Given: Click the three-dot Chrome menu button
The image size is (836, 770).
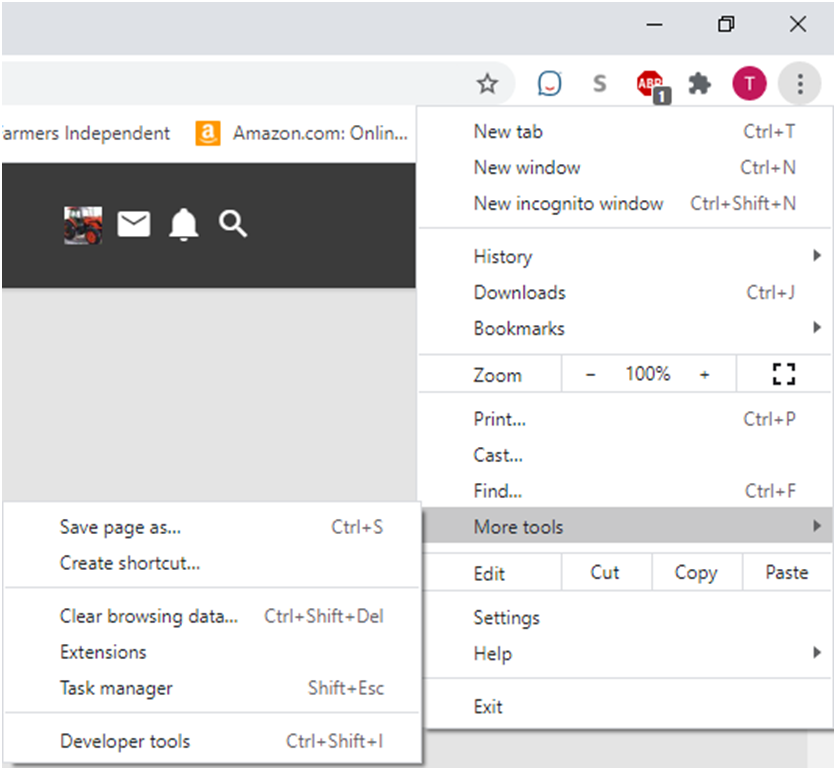Looking at the screenshot, I should tap(800, 84).
